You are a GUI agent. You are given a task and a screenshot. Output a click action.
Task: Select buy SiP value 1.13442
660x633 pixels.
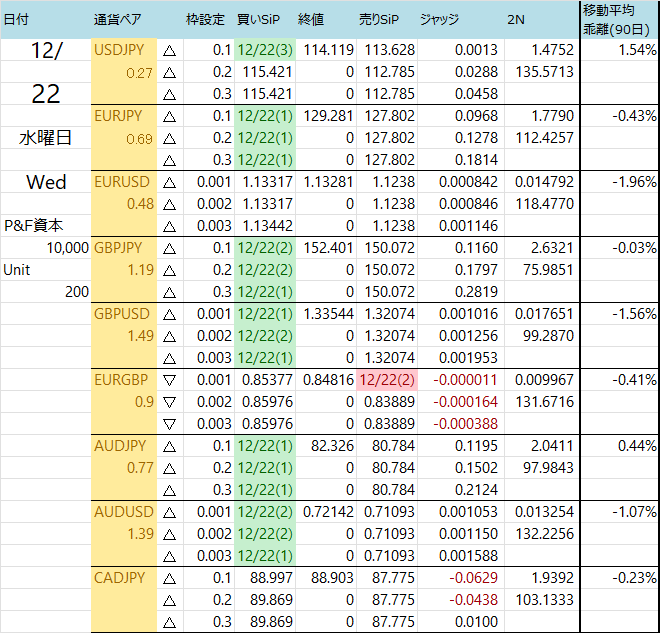[267, 226]
